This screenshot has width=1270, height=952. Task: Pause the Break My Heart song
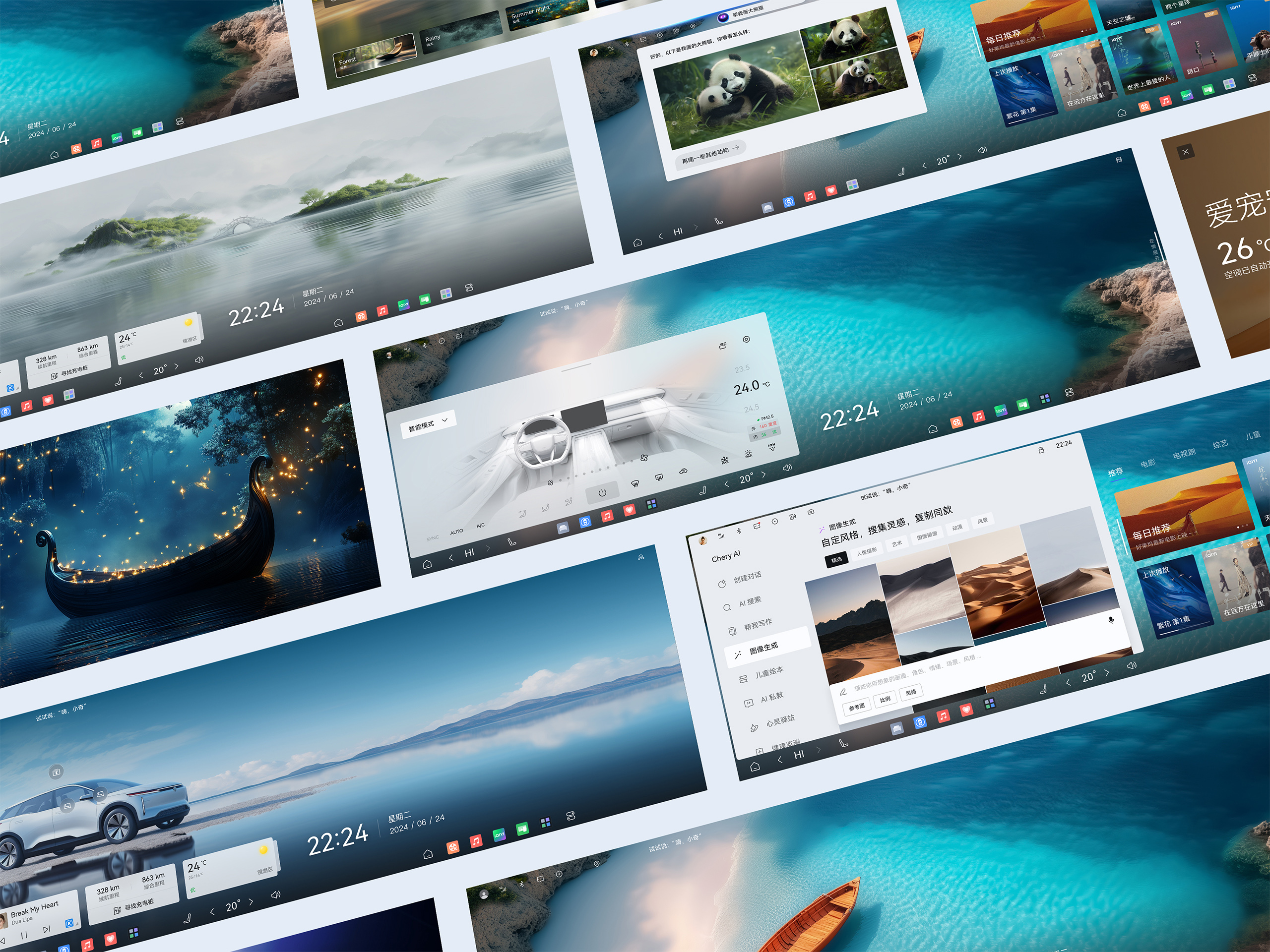(x=24, y=935)
